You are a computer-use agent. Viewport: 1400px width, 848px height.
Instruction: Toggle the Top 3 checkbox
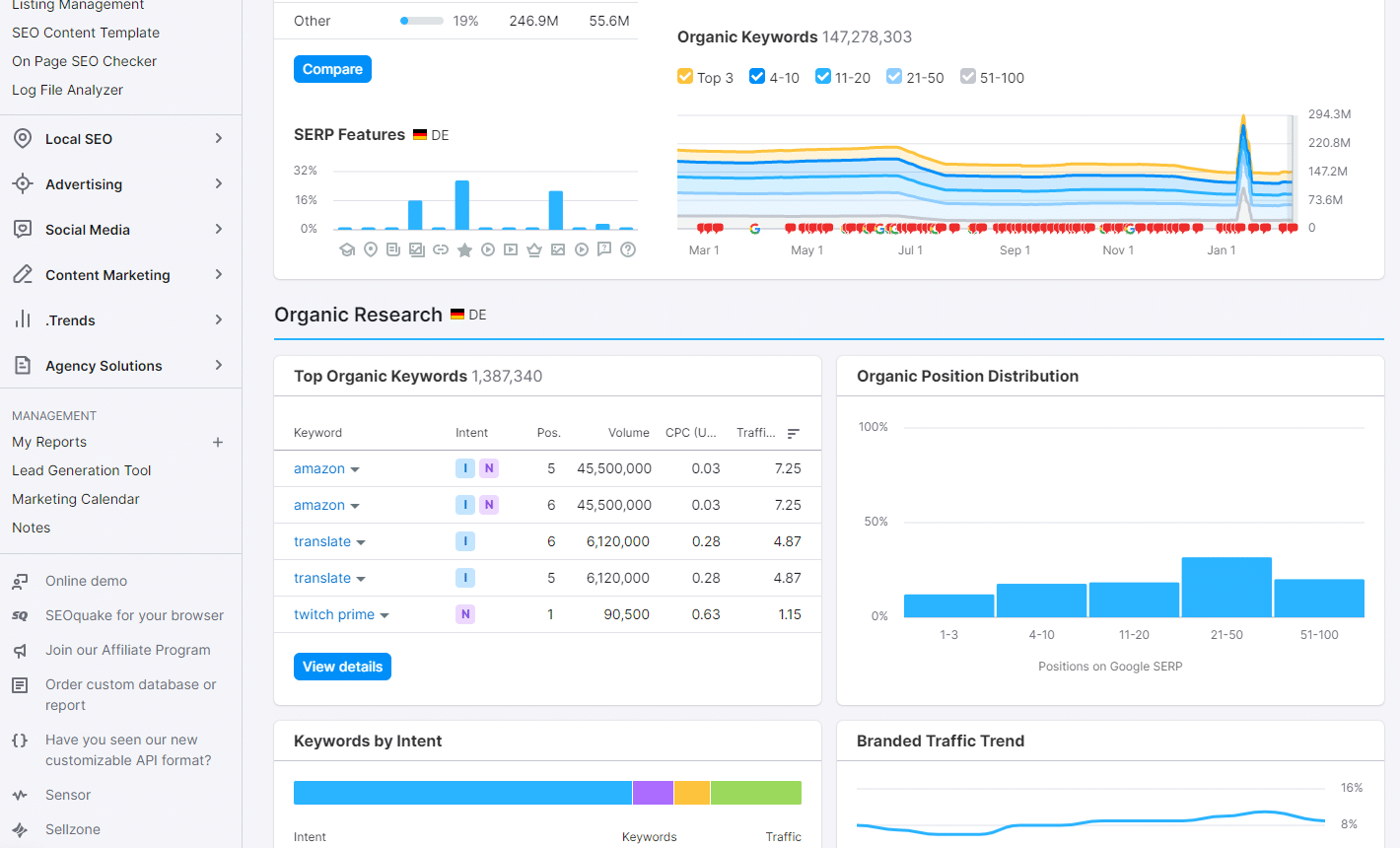pyautogui.click(x=685, y=77)
